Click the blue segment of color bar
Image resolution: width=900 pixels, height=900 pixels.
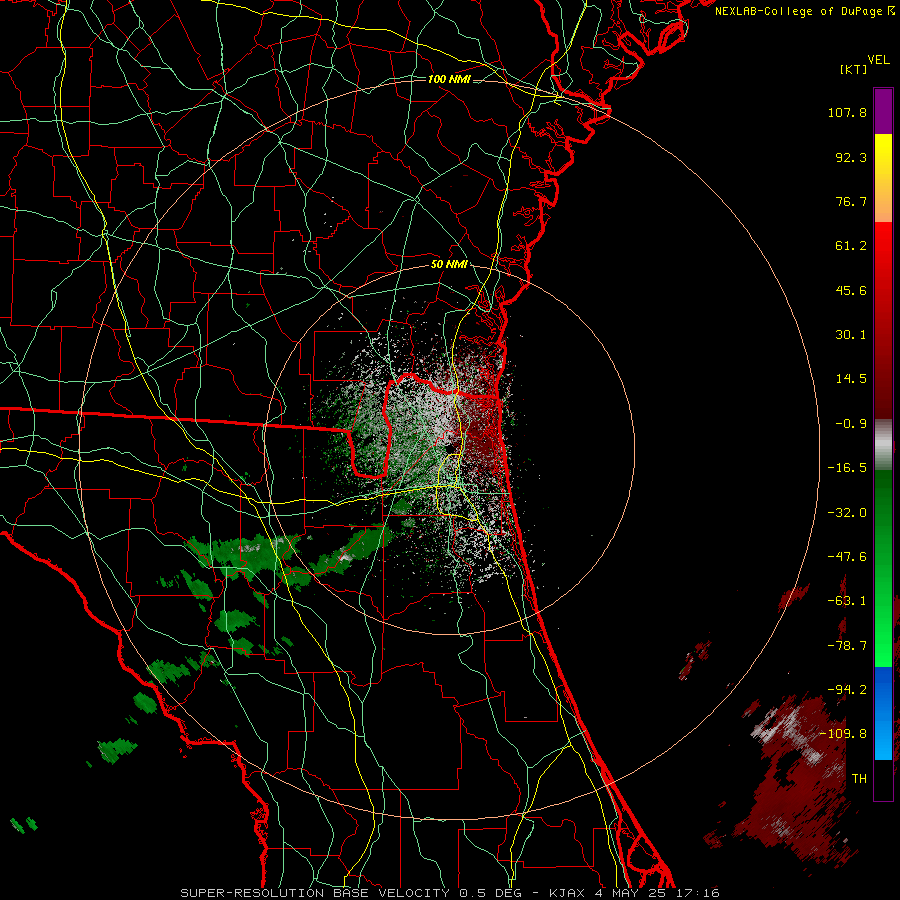click(883, 713)
